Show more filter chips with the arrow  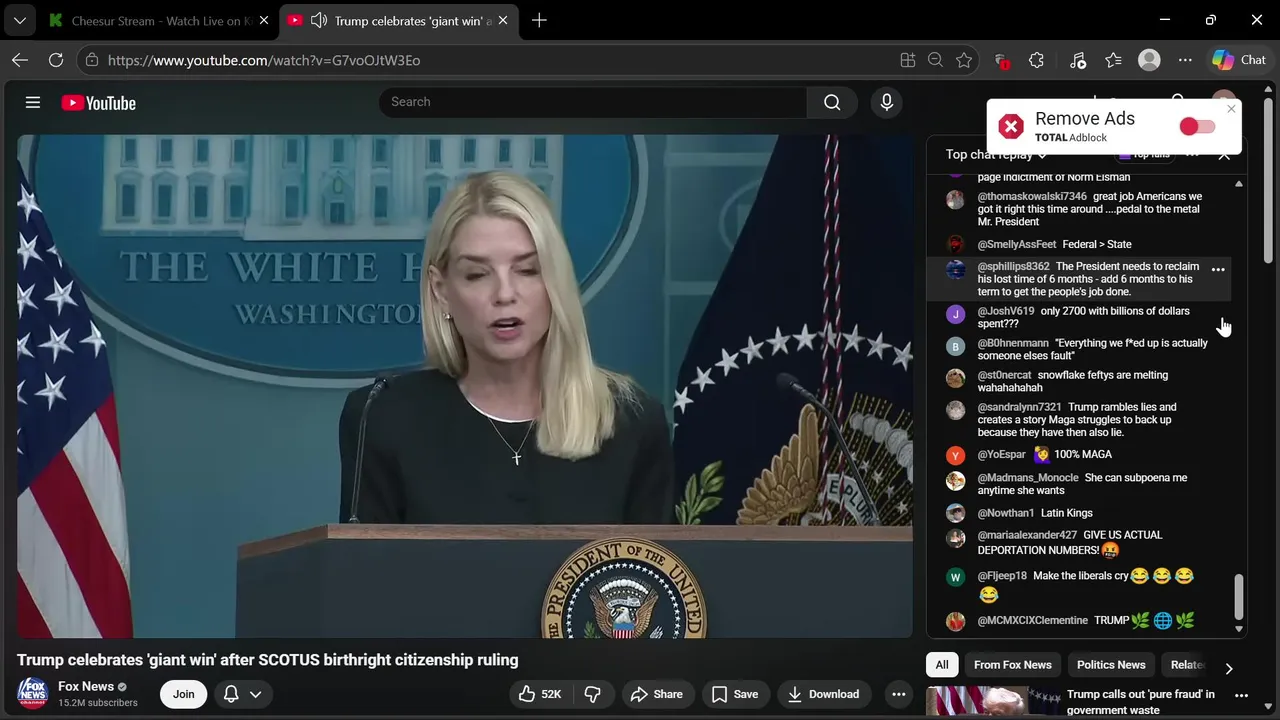pos(1229,667)
